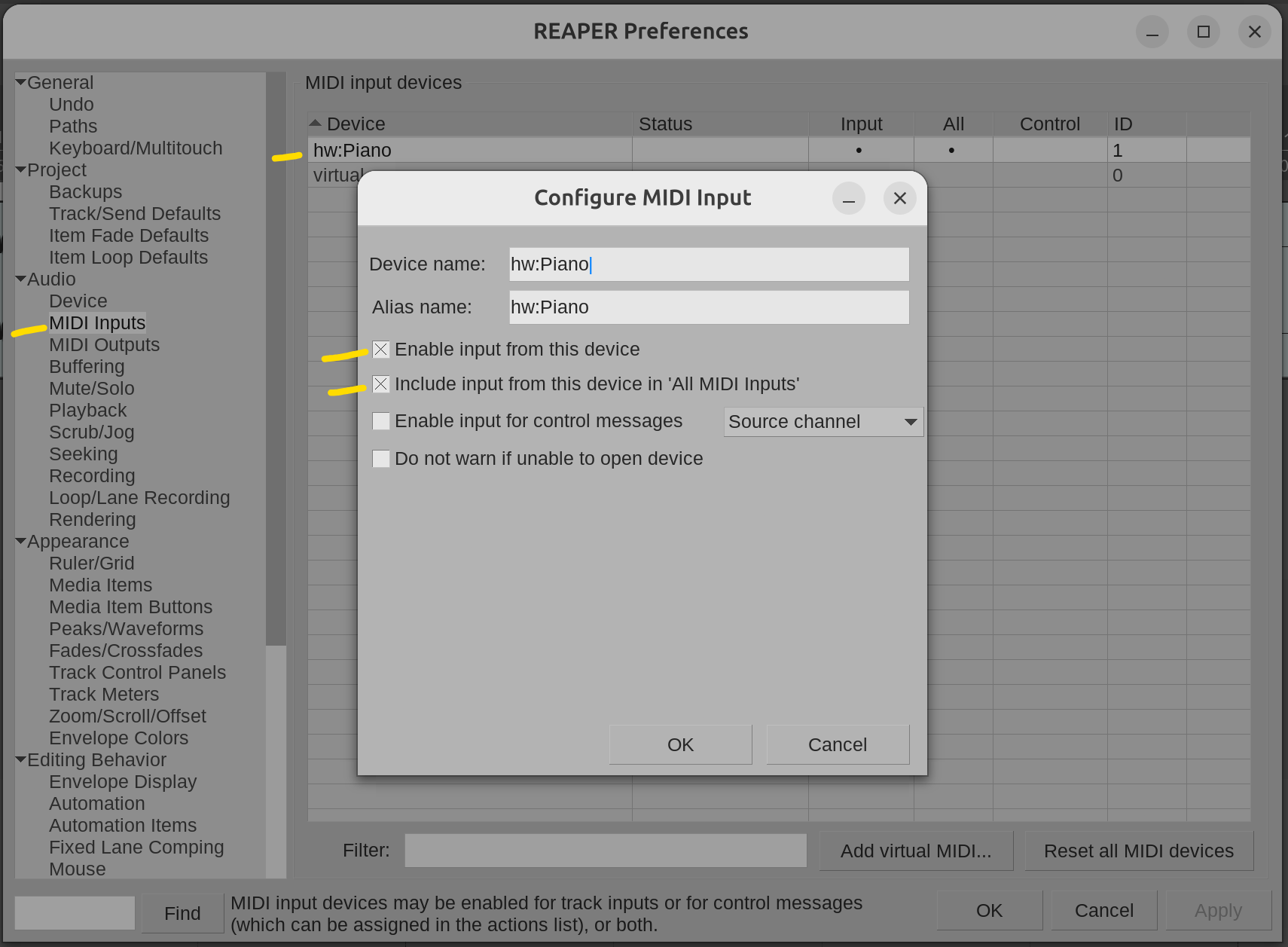This screenshot has height=947, width=1288.
Task: Click Cancel at the bottom of Preferences window
Action: 1103,910
